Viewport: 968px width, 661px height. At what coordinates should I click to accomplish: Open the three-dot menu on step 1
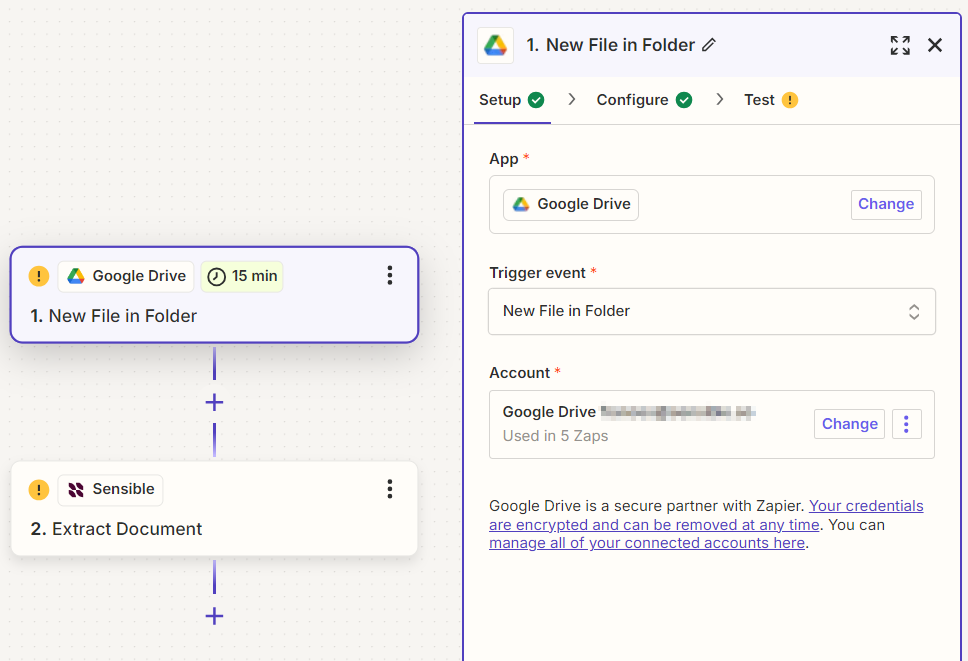tap(390, 275)
